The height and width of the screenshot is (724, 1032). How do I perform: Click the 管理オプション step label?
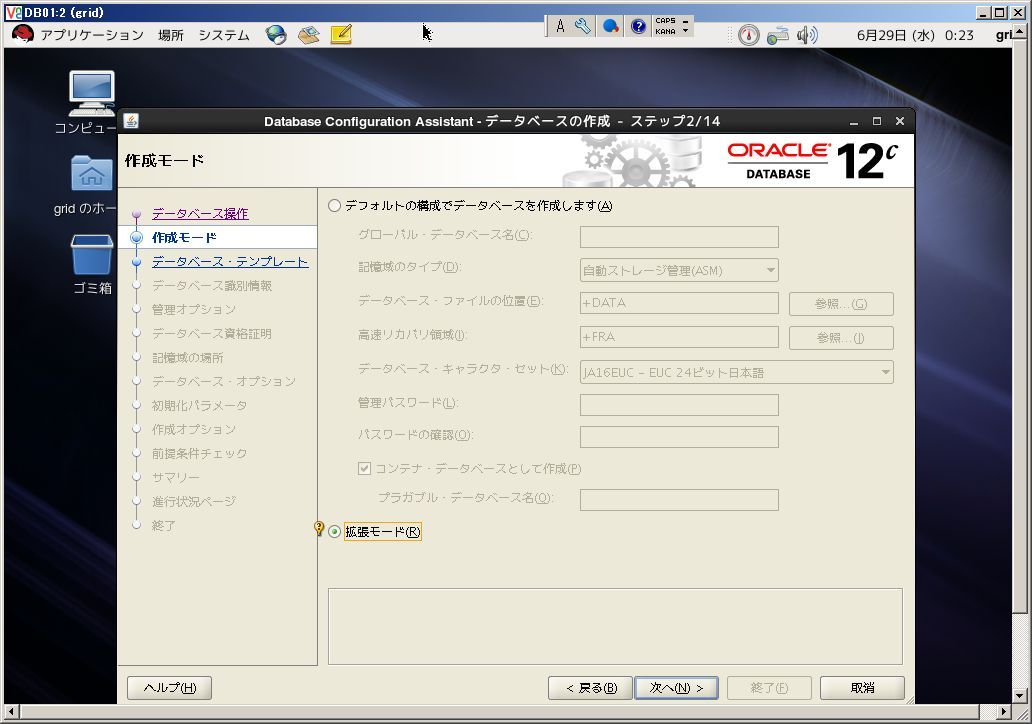point(194,309)
